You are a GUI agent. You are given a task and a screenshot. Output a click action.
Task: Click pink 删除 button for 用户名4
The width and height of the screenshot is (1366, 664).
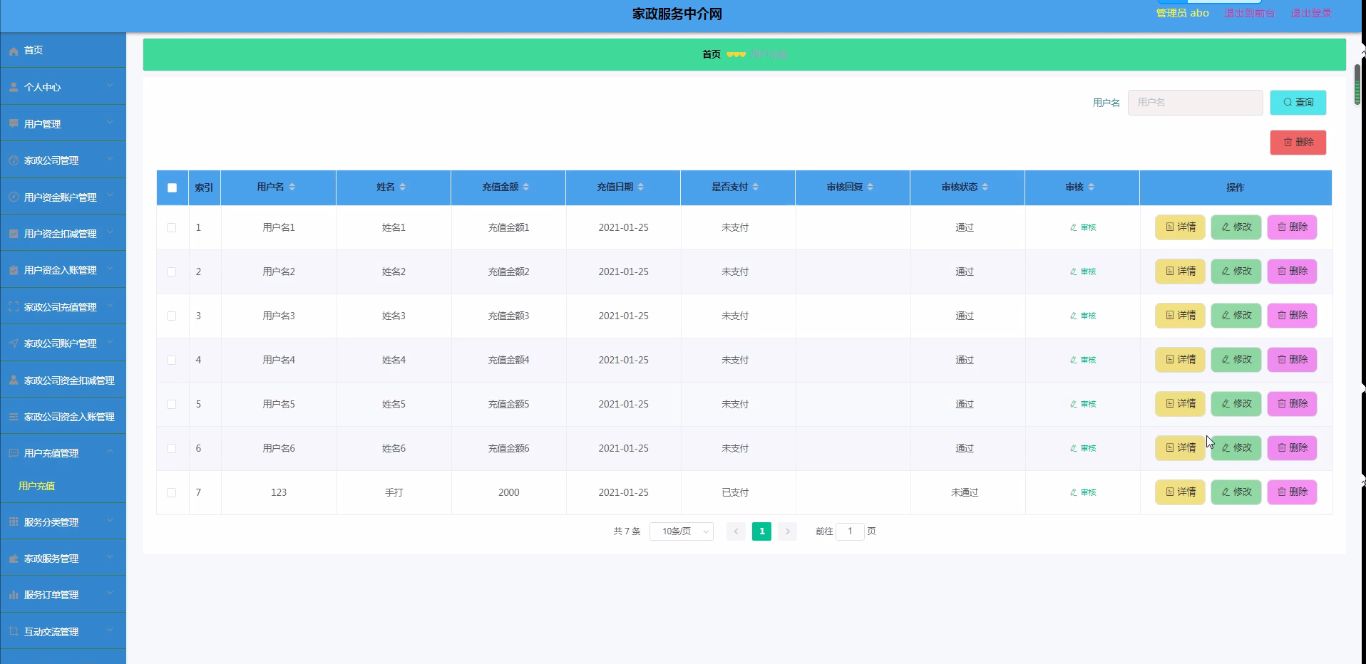1292,359
